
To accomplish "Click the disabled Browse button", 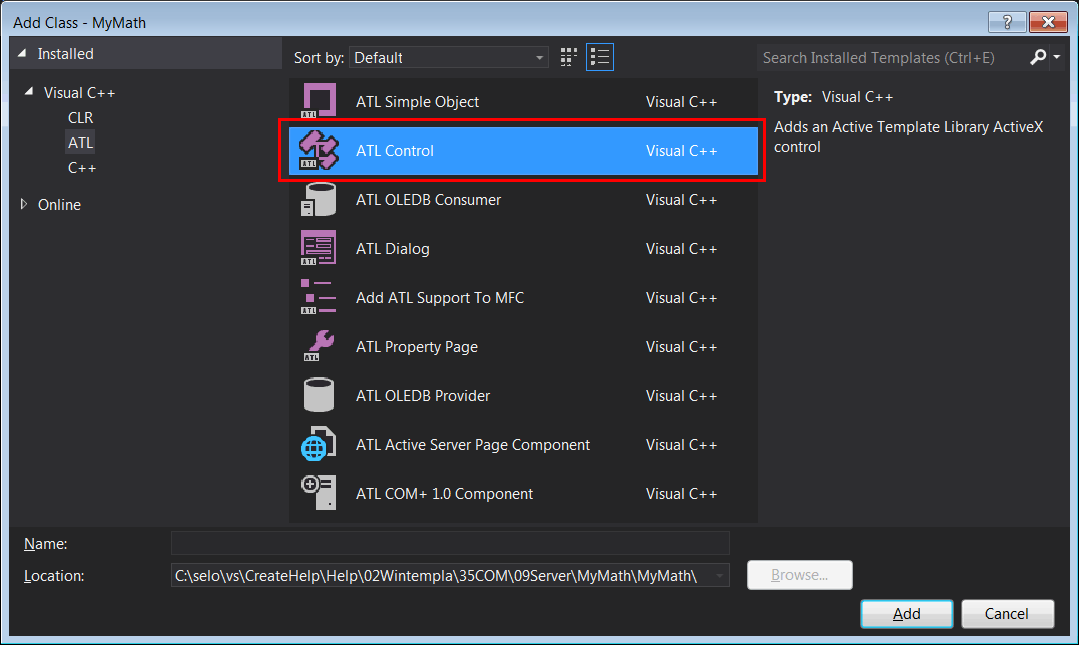I will (x=800, y=575).
